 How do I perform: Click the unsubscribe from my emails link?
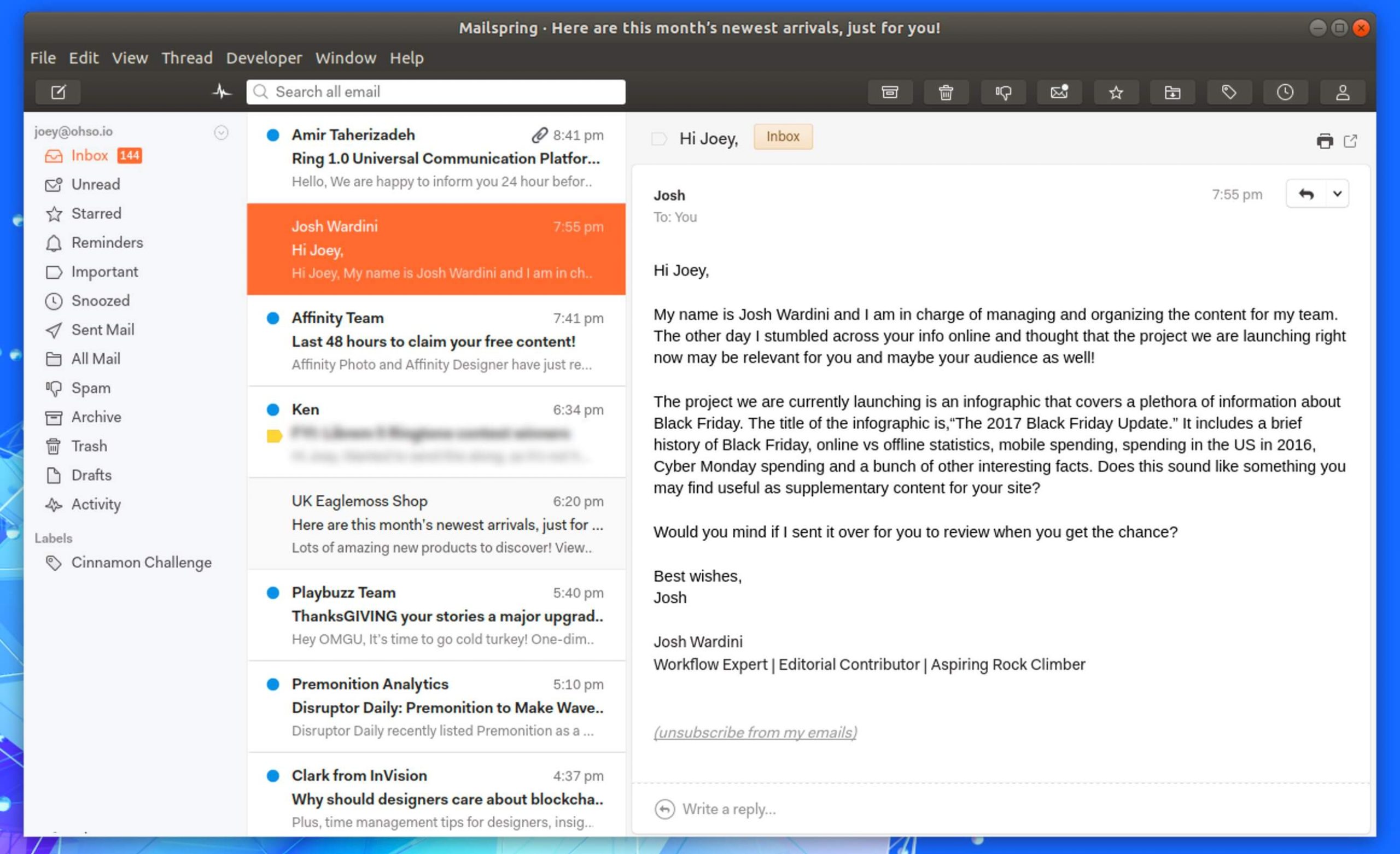click(x=754, y=732)
